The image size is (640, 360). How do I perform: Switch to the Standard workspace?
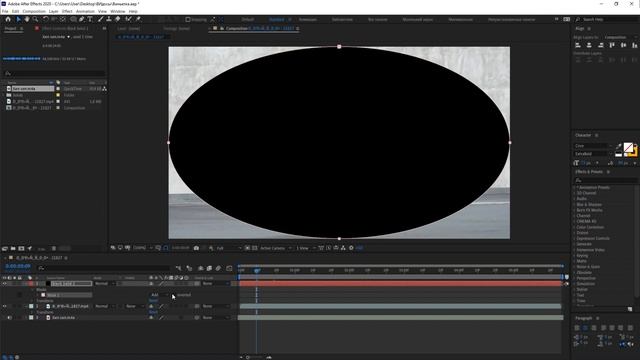click(x=277, y=19)
